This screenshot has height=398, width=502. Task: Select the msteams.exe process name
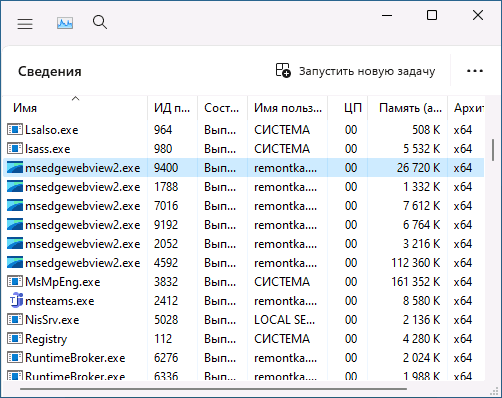(60, 301)
